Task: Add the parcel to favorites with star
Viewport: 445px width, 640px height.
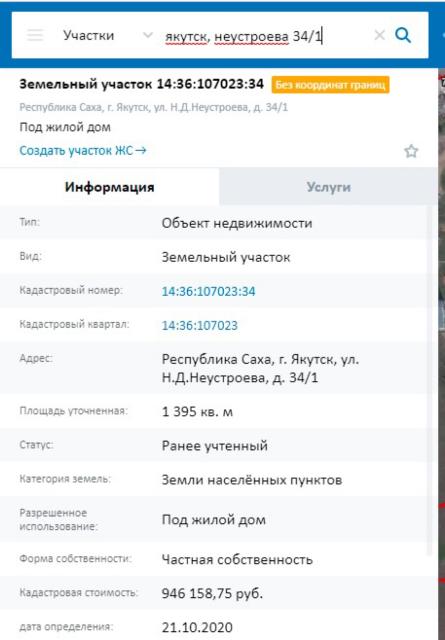Action: tap(411, 151)
